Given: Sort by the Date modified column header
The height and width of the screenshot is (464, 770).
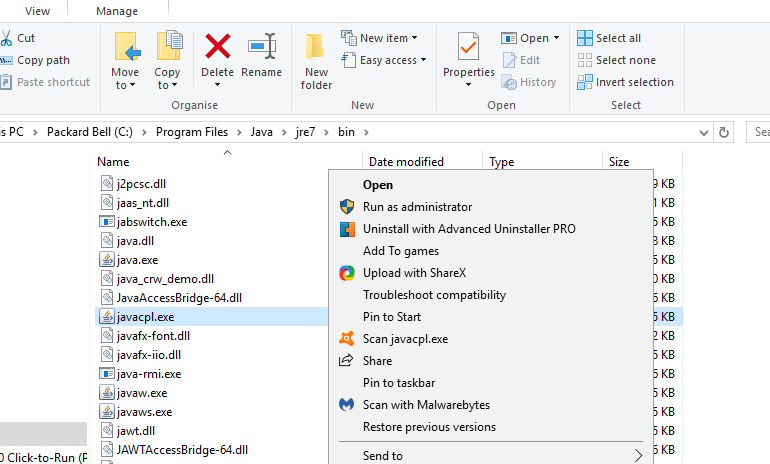Looking at the screenshot, I should coord(406,162).
